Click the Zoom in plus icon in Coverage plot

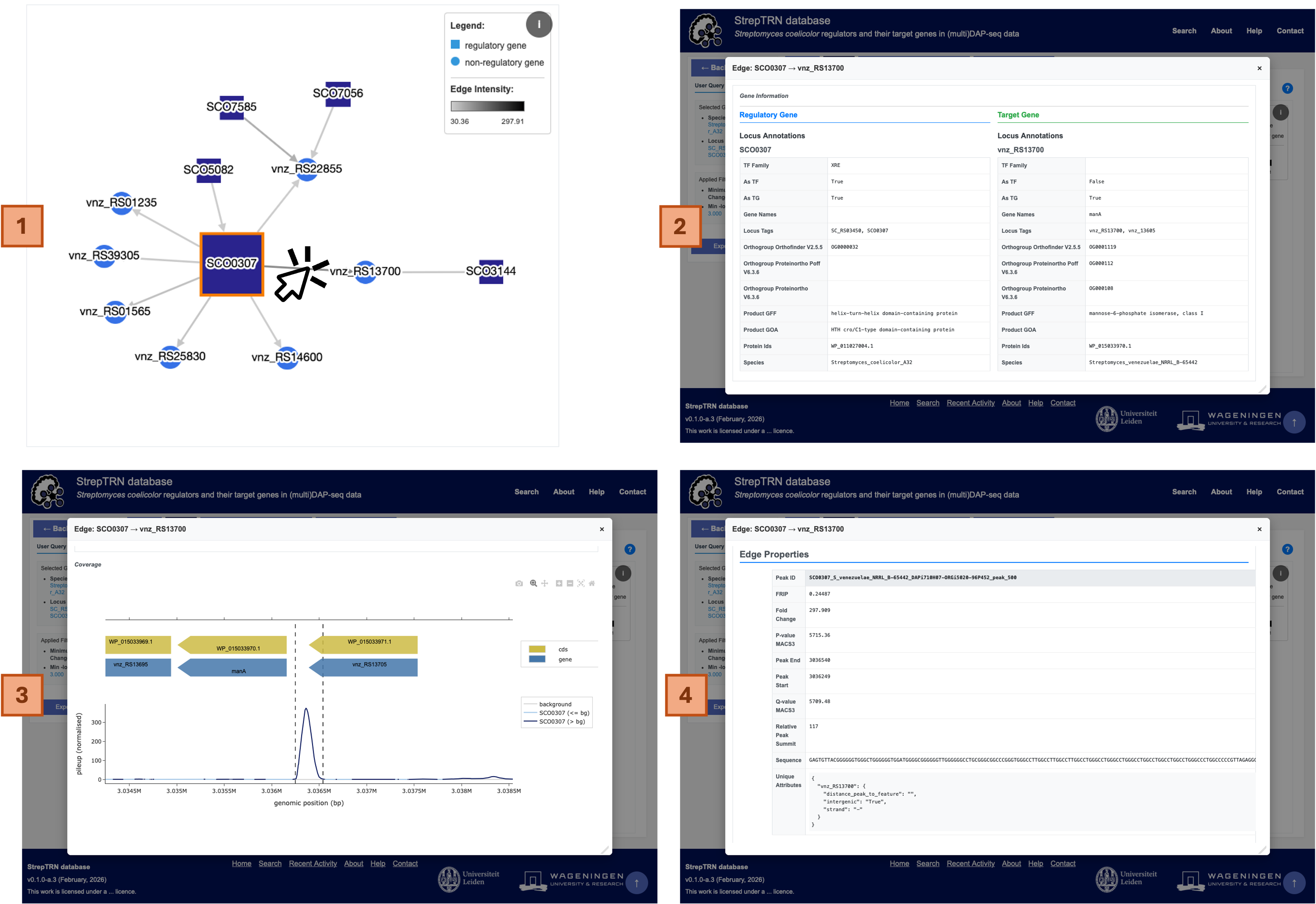click(x=559, y=583)
